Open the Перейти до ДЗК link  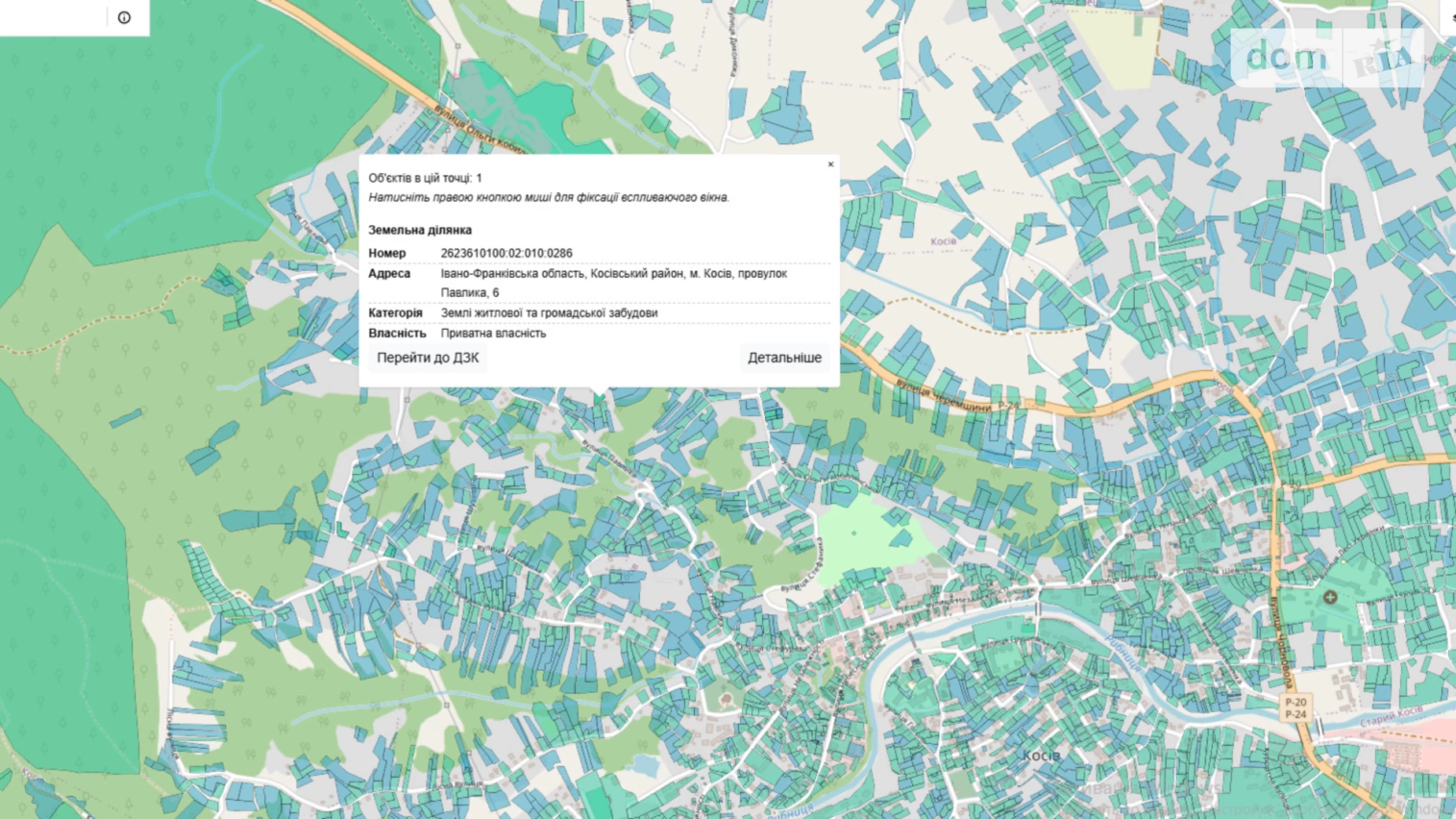[427, 358]
